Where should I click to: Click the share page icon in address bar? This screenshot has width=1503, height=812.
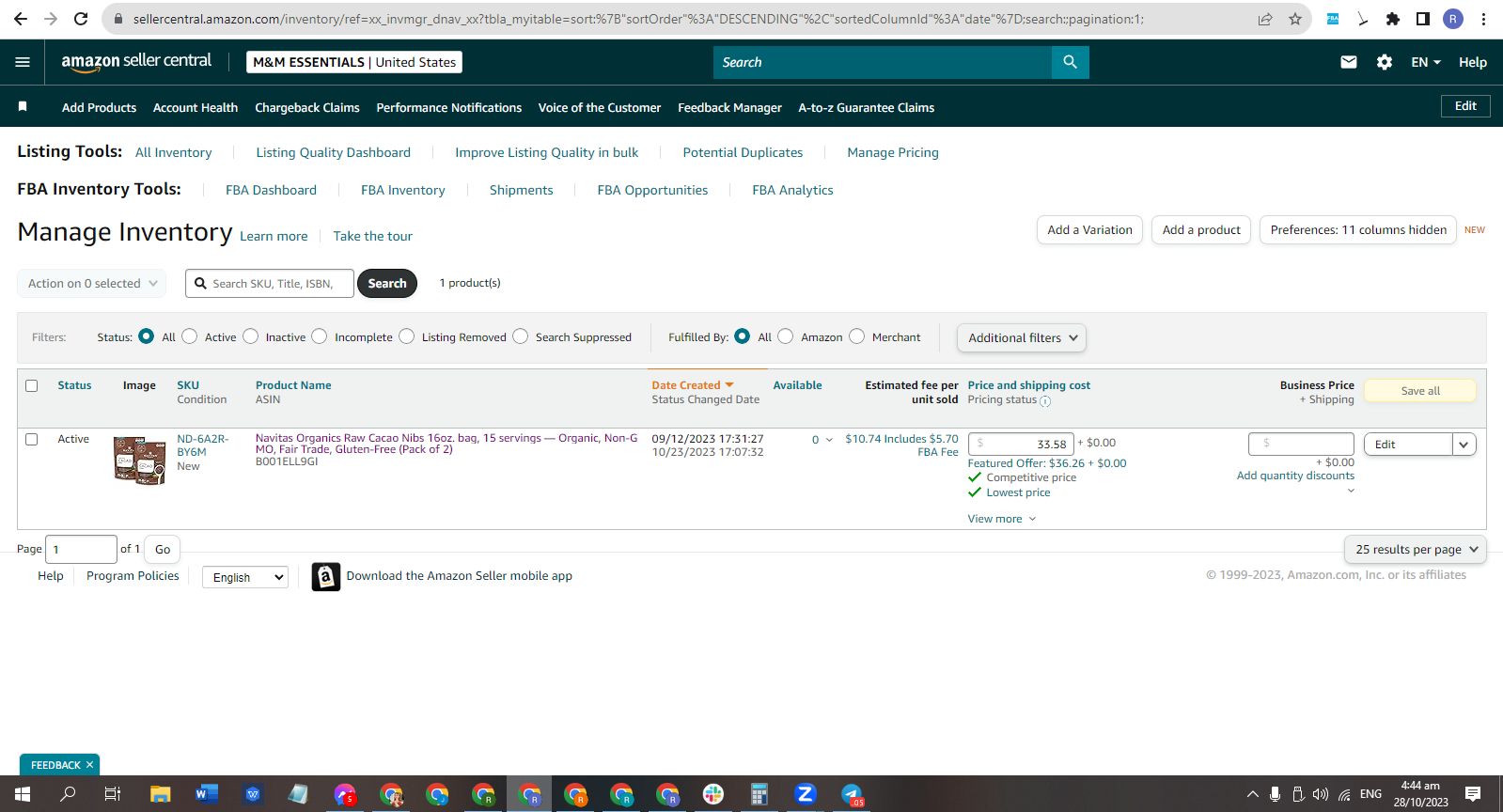(1265, 19)
